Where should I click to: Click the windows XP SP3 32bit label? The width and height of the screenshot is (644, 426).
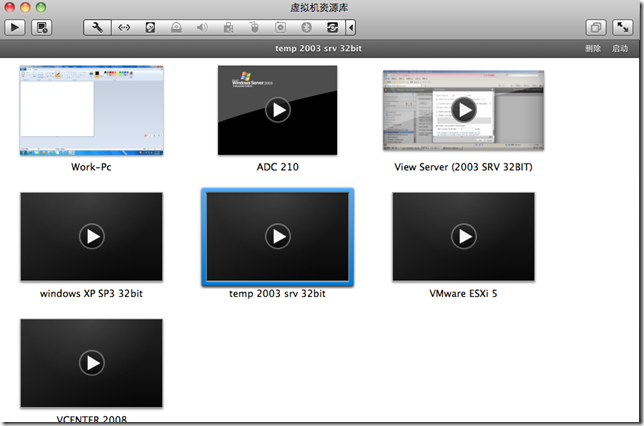click(91, 293)
